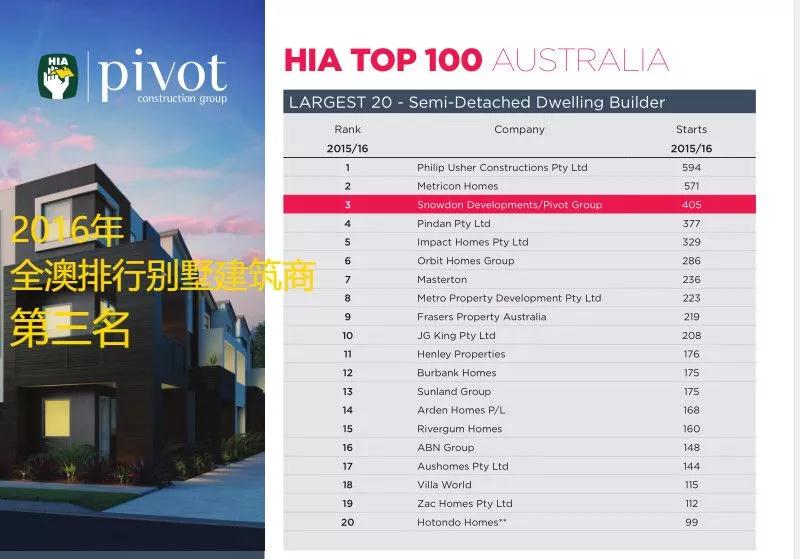The width and height of the screenshot is (800, 559).
Task: Click starts value 144
Action: [x=691, y=466]
